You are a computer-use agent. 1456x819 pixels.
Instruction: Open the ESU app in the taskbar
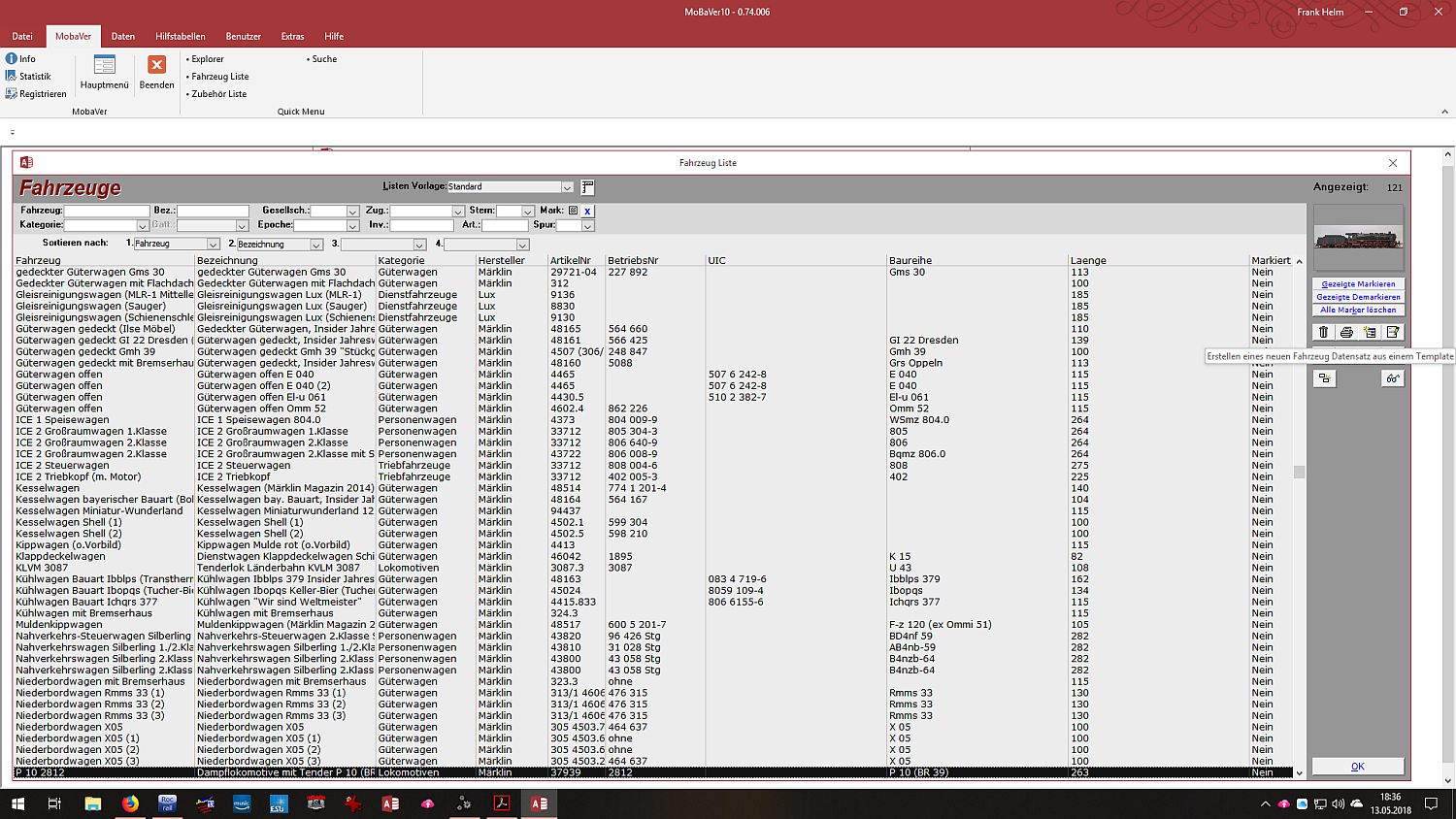coord(279,803)
